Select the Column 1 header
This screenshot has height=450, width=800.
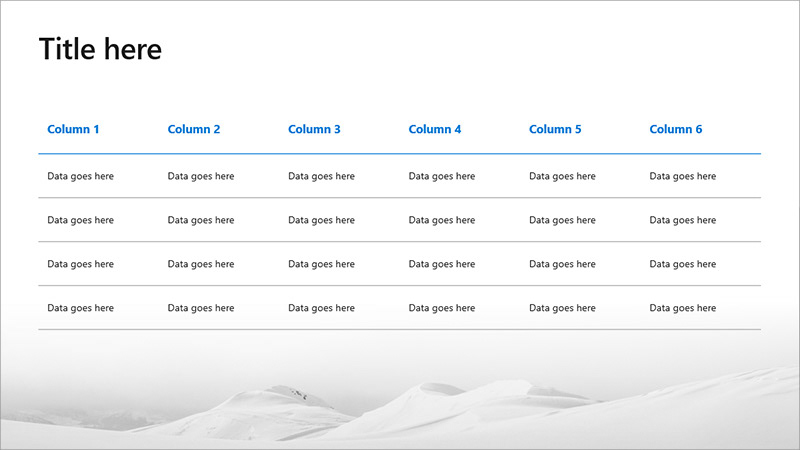(x=73, y=129)
